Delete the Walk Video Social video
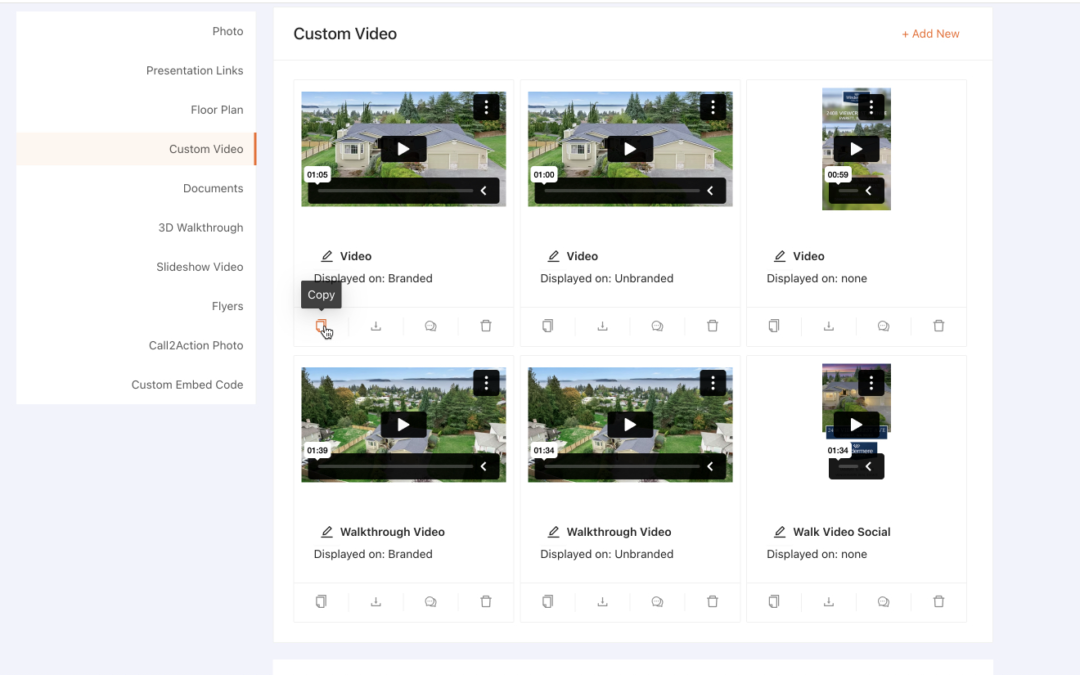Screen dimensions: 1080x675 [x=938, y=601]
